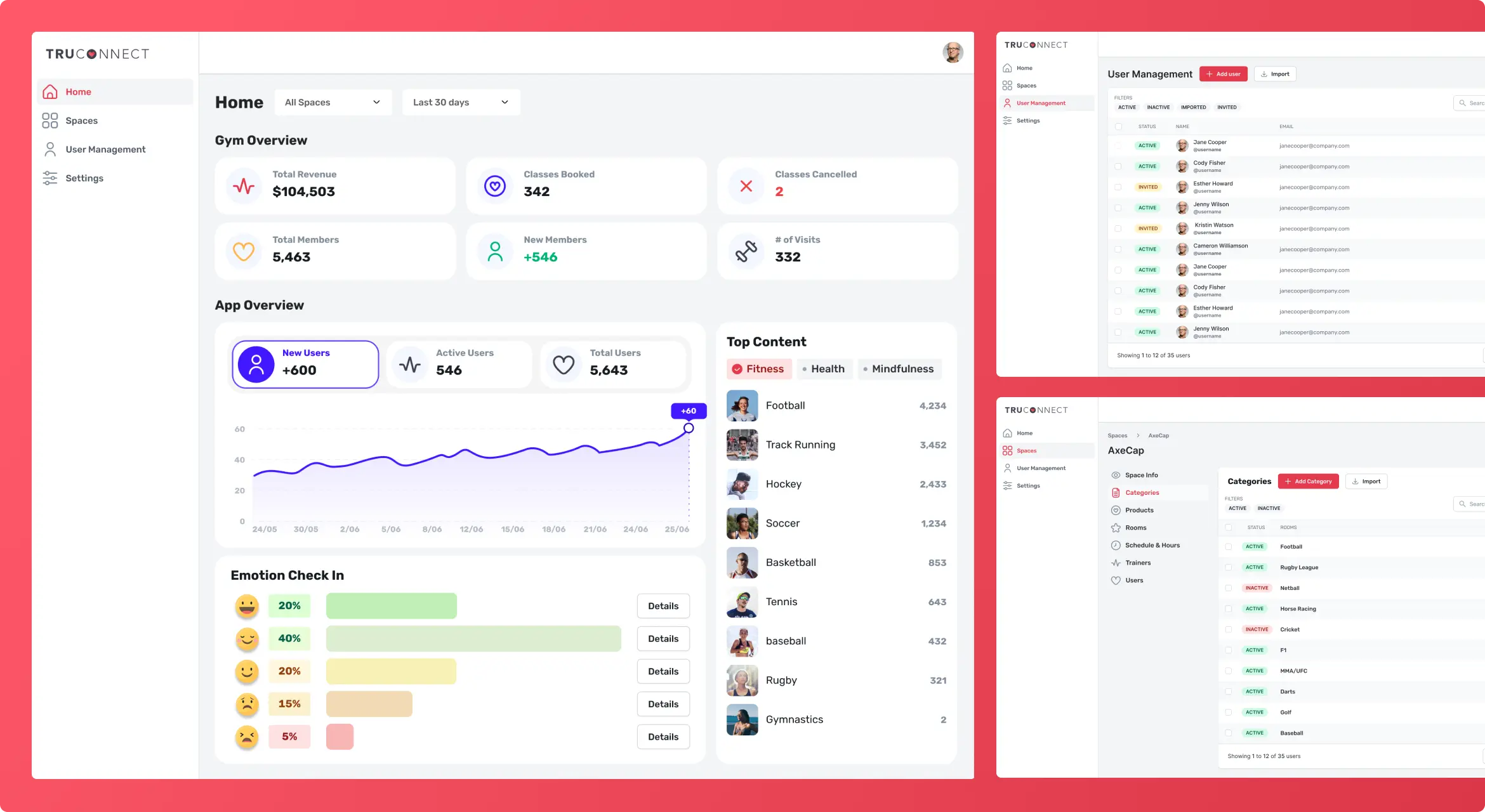The height and width of the screenshot is (812, 1485).
Task: Open Settings sliders icon in sidebar
Action: [50, 178]
